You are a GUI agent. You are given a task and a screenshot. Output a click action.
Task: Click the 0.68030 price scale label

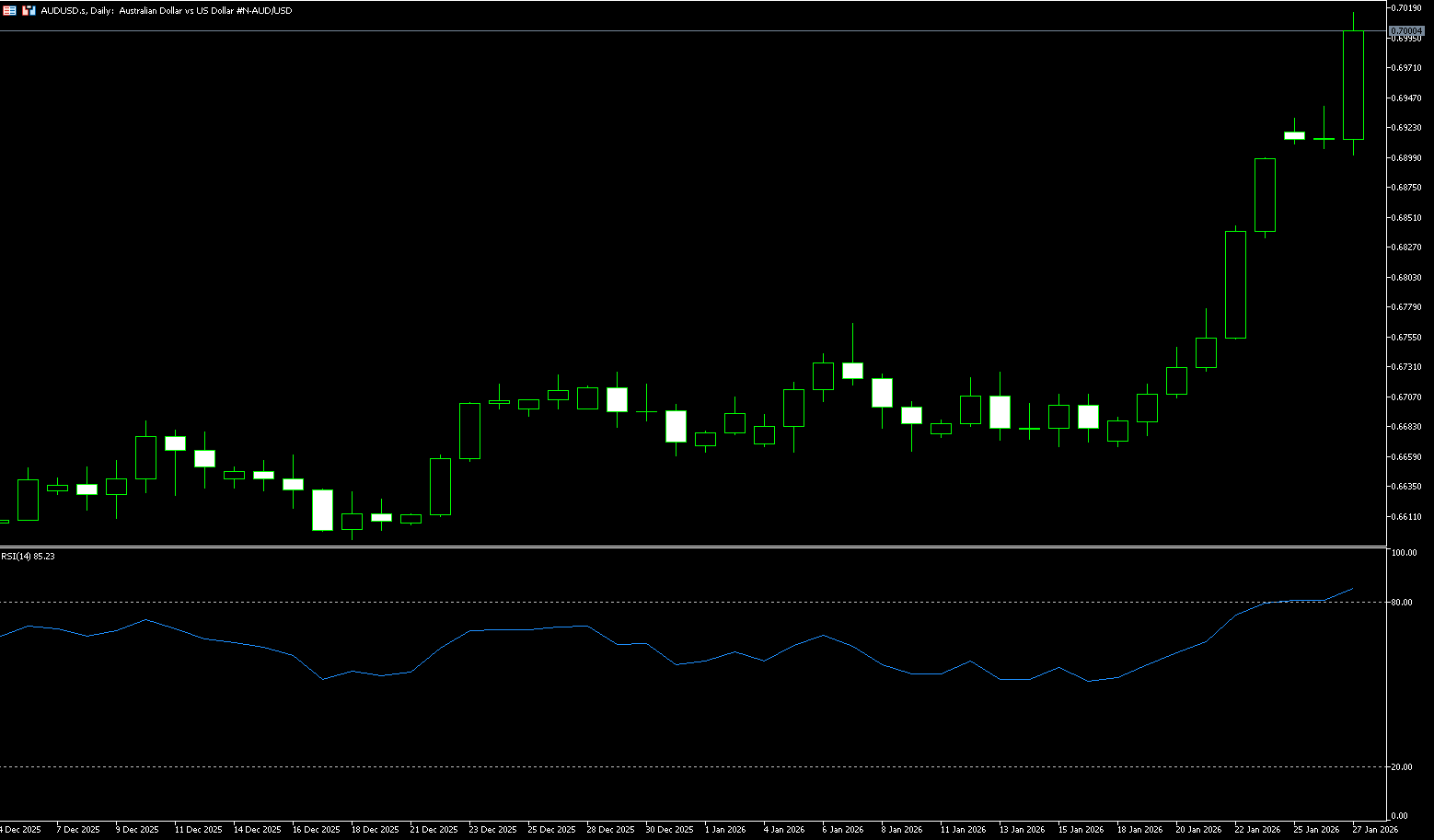(1406, 278)
